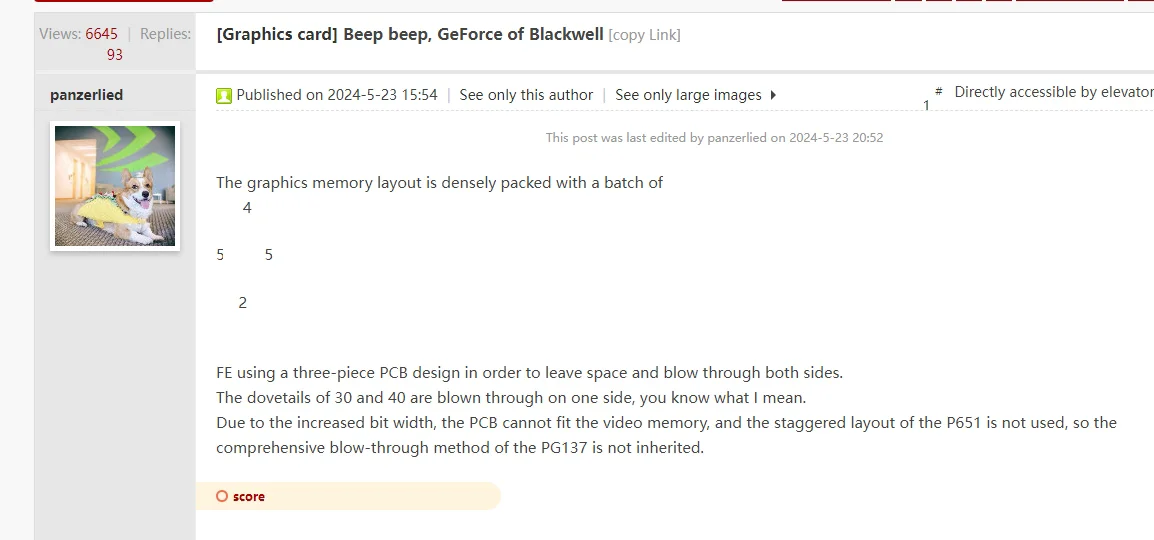Click the replies count 93
Image resolution: width=1154 pixels, height=540 pixels.
tap(115, 55)
